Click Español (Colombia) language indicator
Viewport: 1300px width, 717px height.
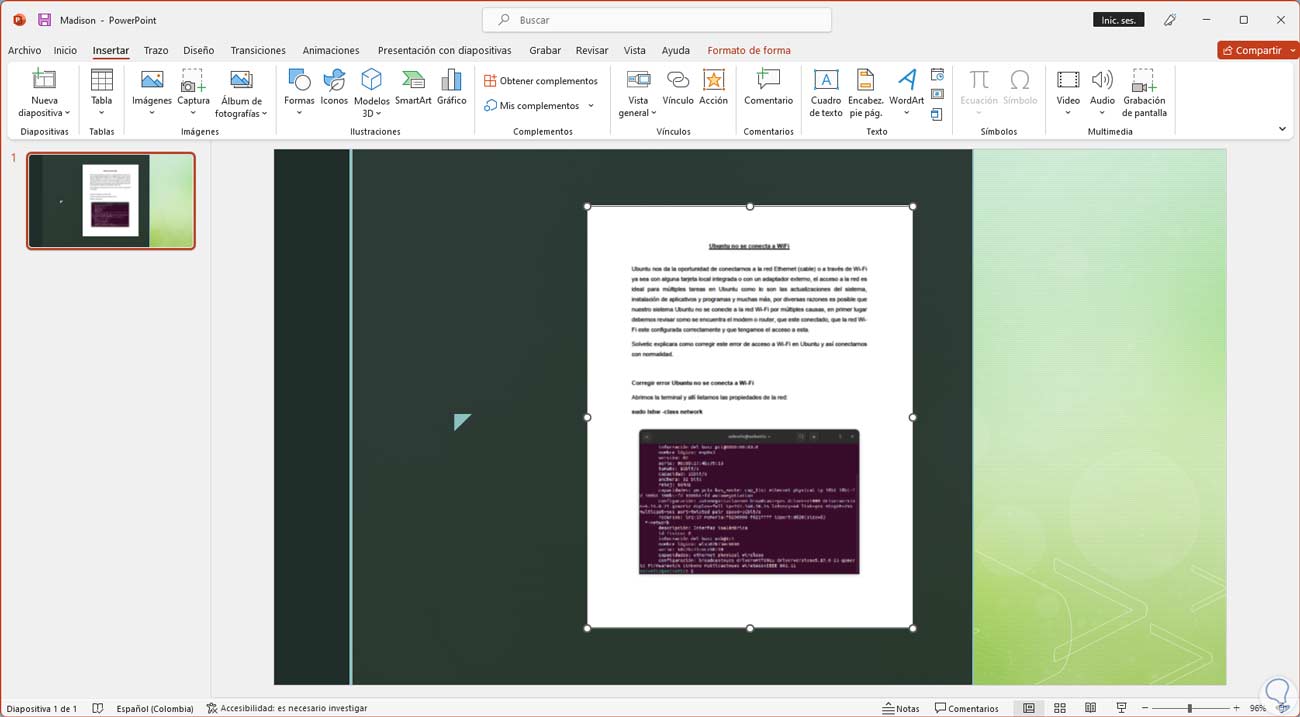155,708
